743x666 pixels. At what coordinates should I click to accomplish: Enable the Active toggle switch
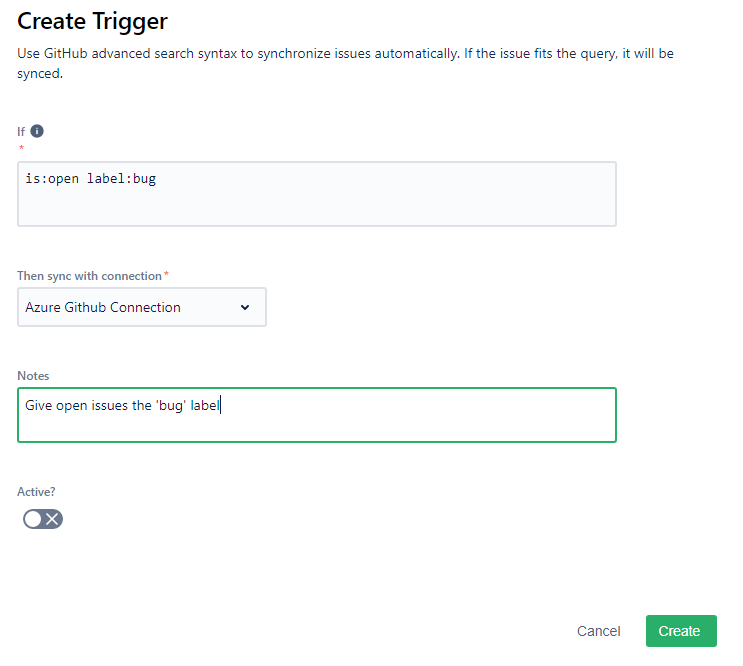(43, 519)
